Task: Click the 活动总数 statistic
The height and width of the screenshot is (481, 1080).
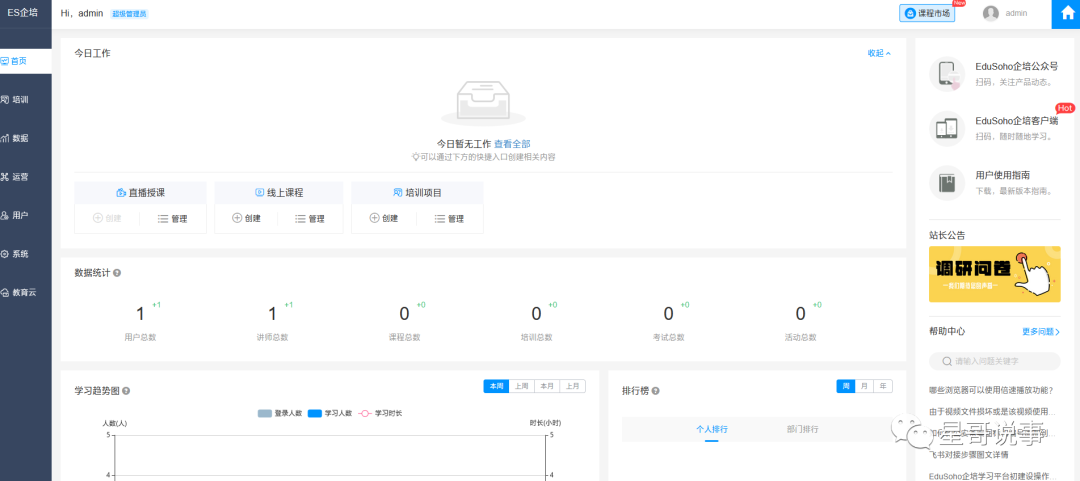Action: (800, 322)
